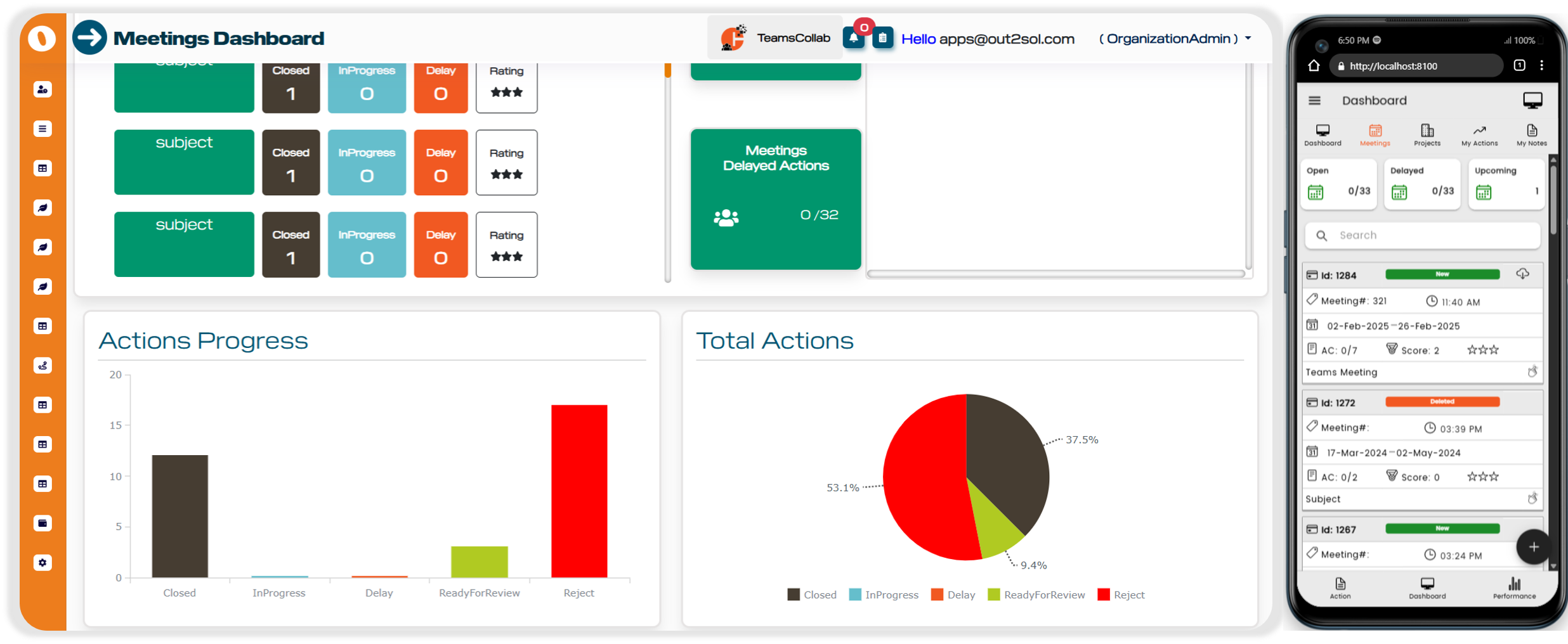Tap the floating plus button on phone

(1533, 547)
